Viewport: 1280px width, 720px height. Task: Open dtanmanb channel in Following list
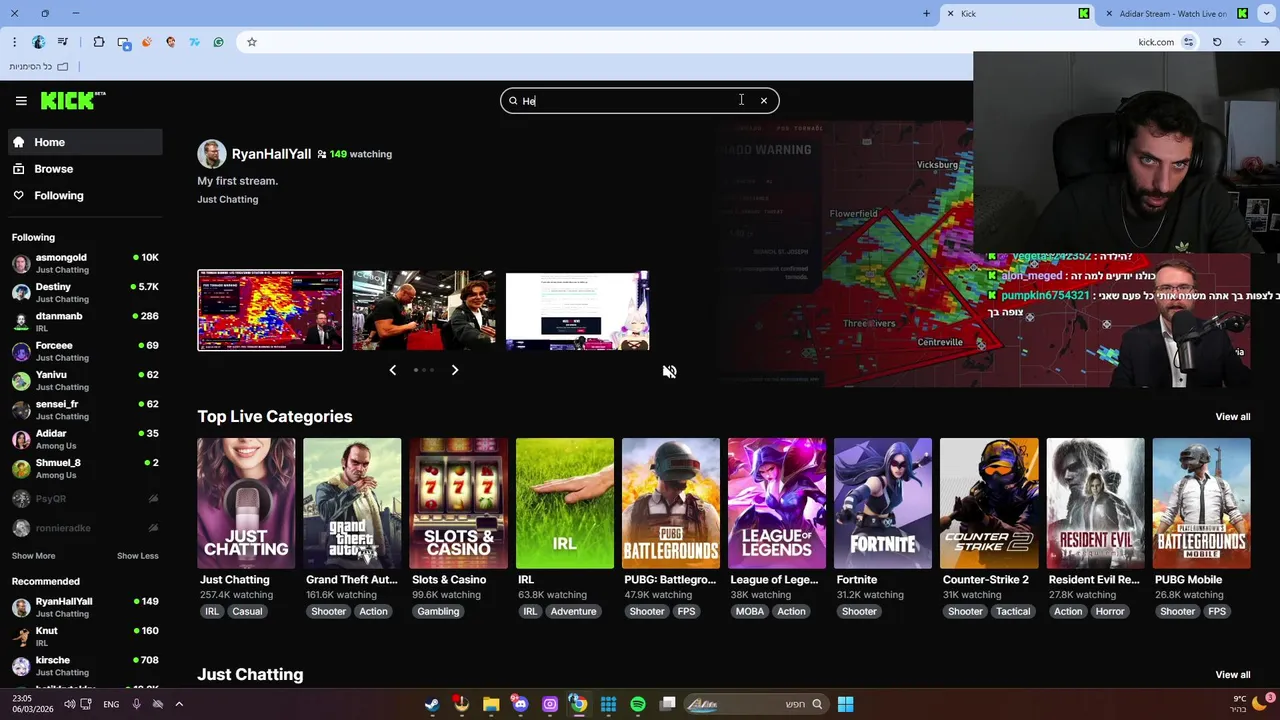86,321
